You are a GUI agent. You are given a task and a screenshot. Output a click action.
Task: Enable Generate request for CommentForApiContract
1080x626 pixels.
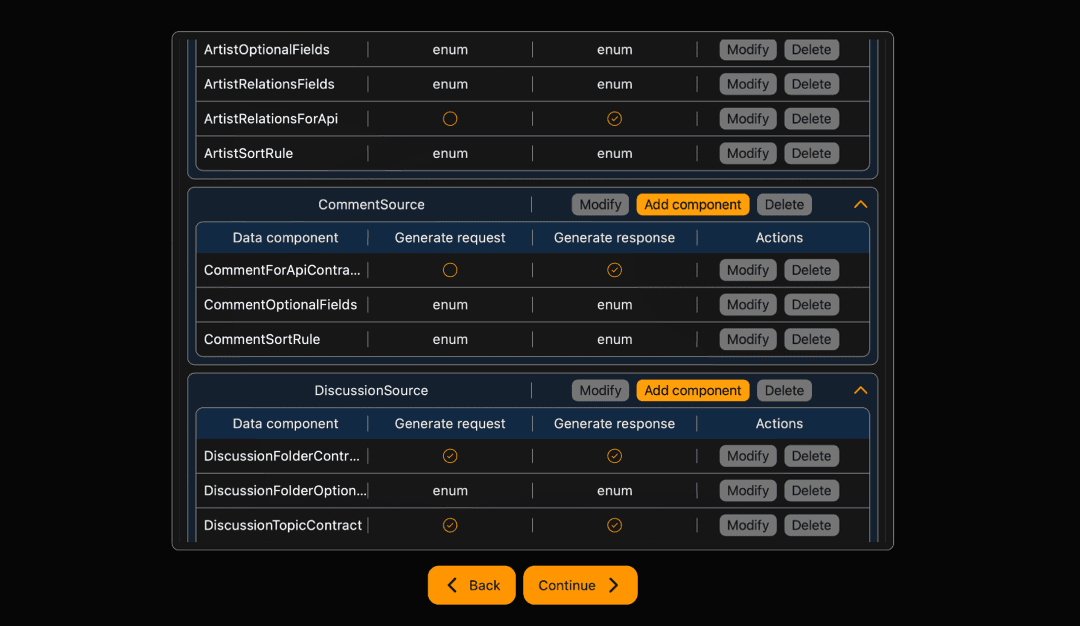coord(450,269)
